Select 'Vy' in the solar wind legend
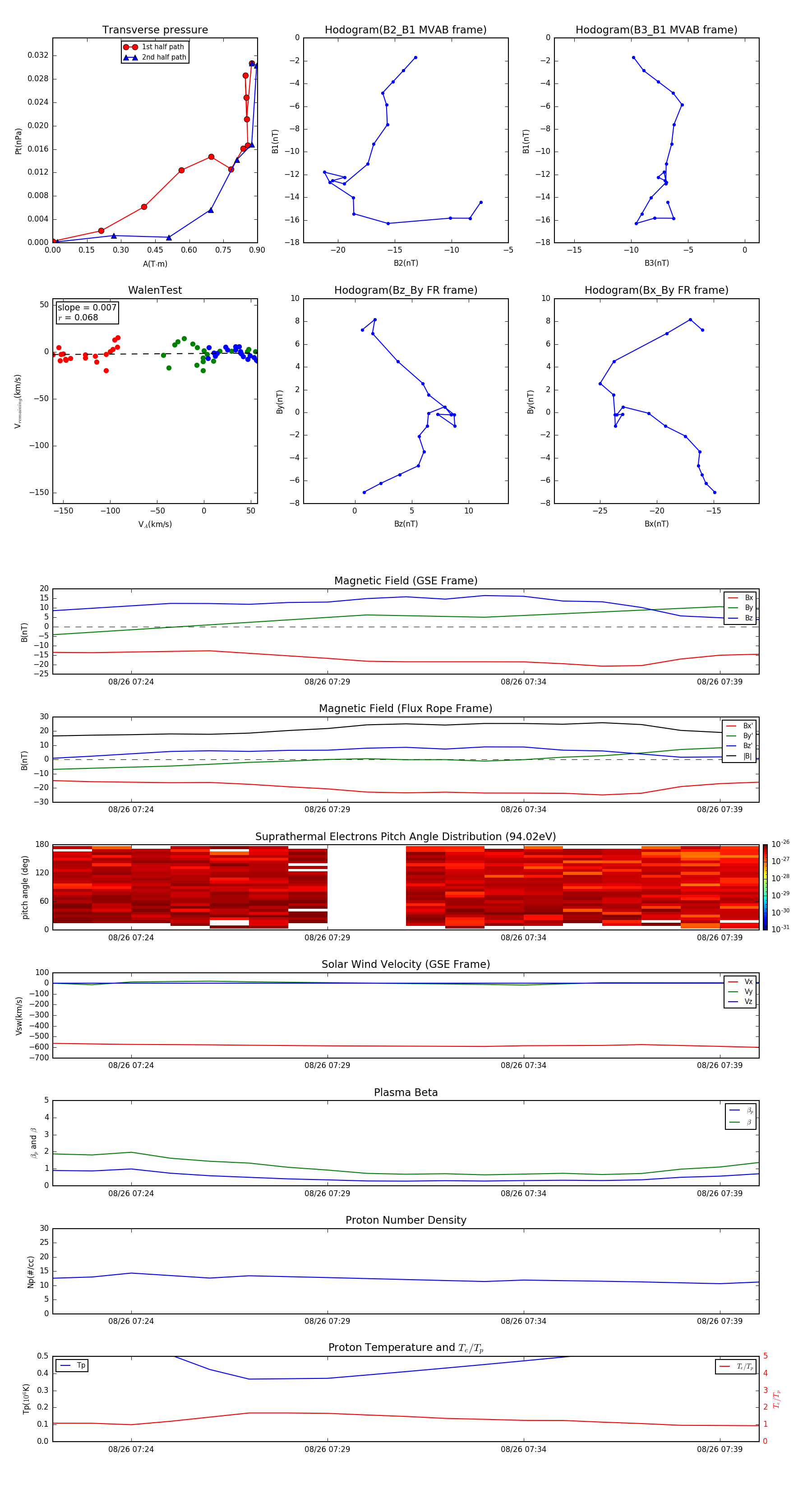 [x=740, y=992]
